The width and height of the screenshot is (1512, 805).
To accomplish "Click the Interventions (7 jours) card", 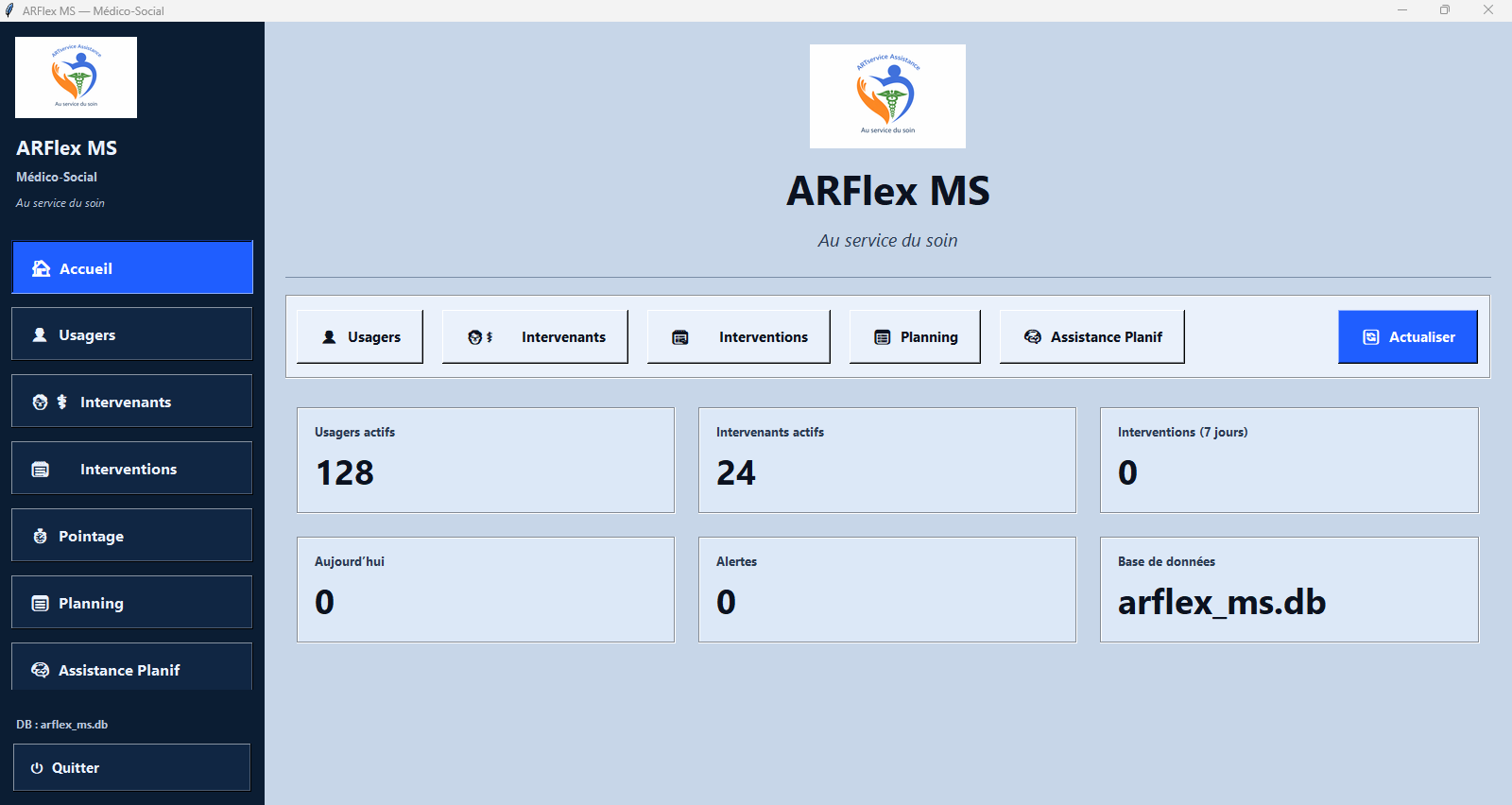I will point(1289,460).
